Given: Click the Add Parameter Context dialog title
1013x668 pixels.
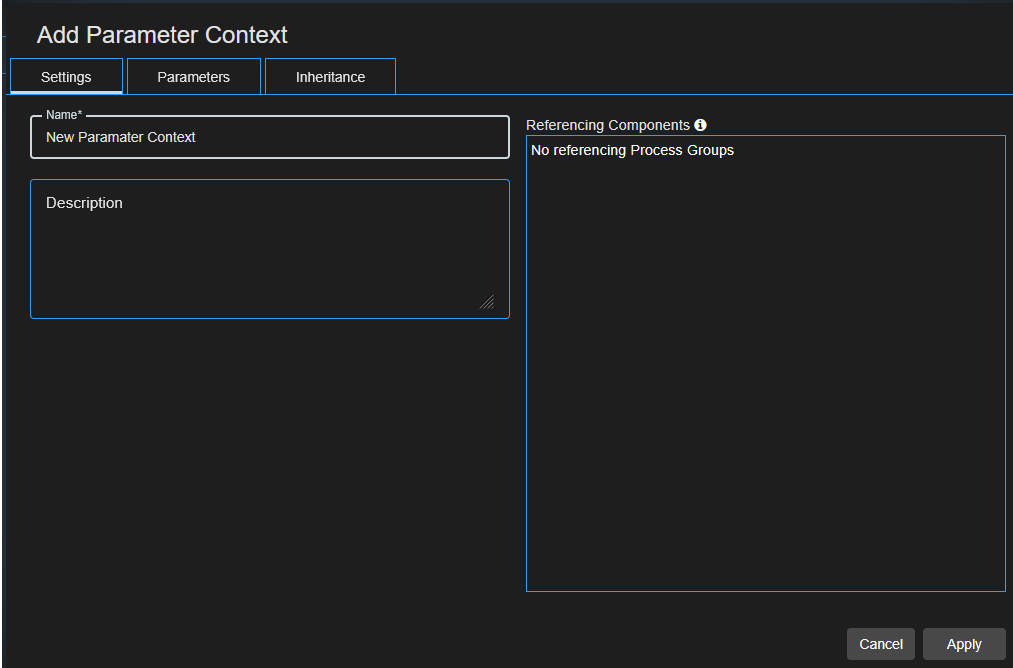Looking at the screenshot, I should pos(161,34).
